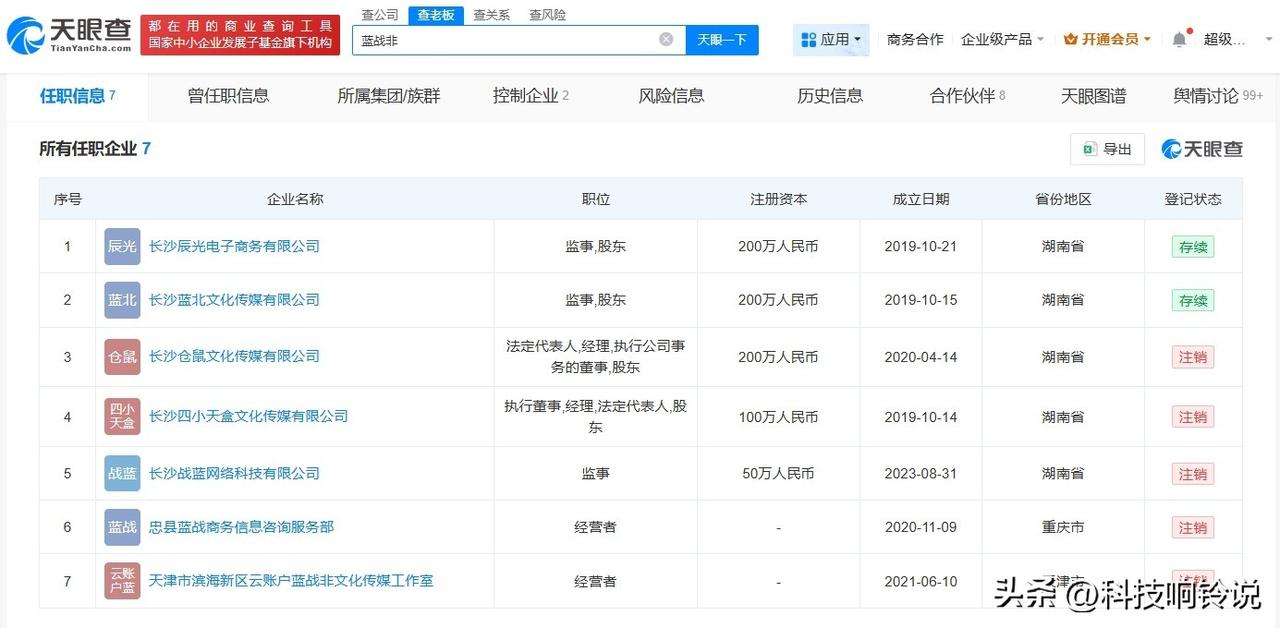
Task: Click the red banner 都在用的商业查询工具
Action: pos(240,35)
